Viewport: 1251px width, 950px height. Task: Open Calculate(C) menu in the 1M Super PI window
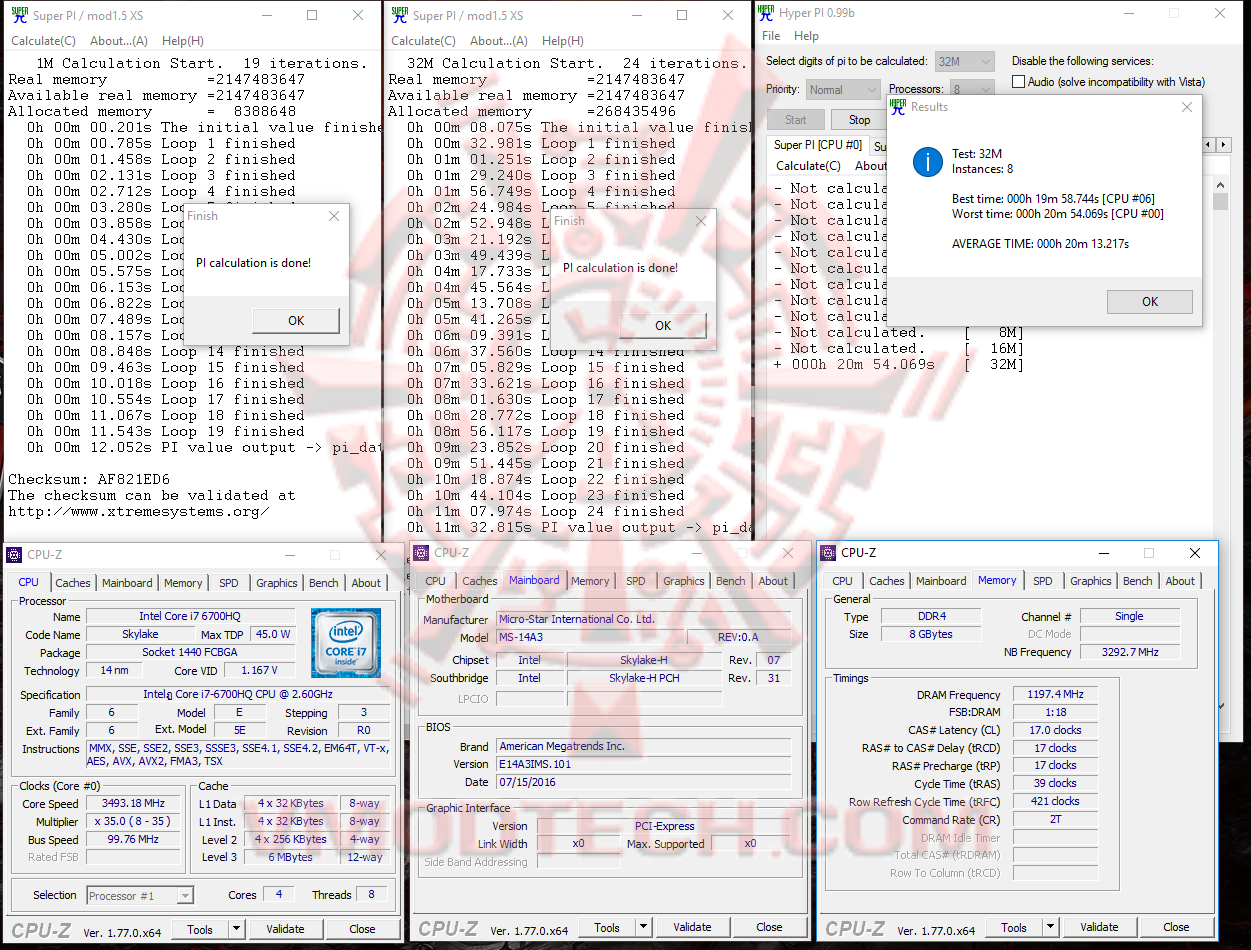[43, 41]
